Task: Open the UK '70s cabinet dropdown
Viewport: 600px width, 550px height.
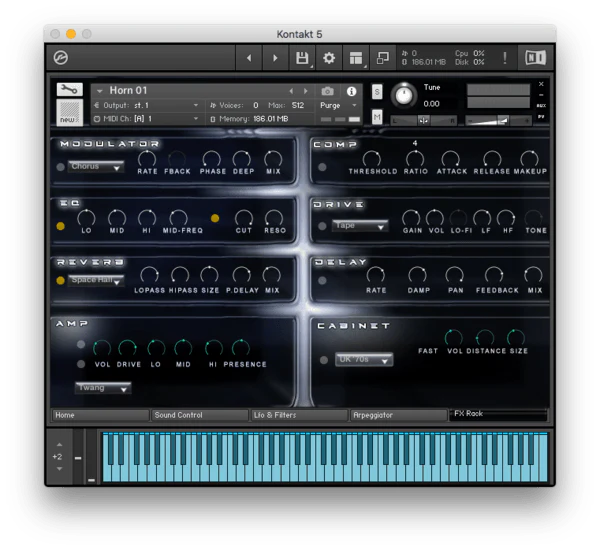Action: click(x=364, y=360)
